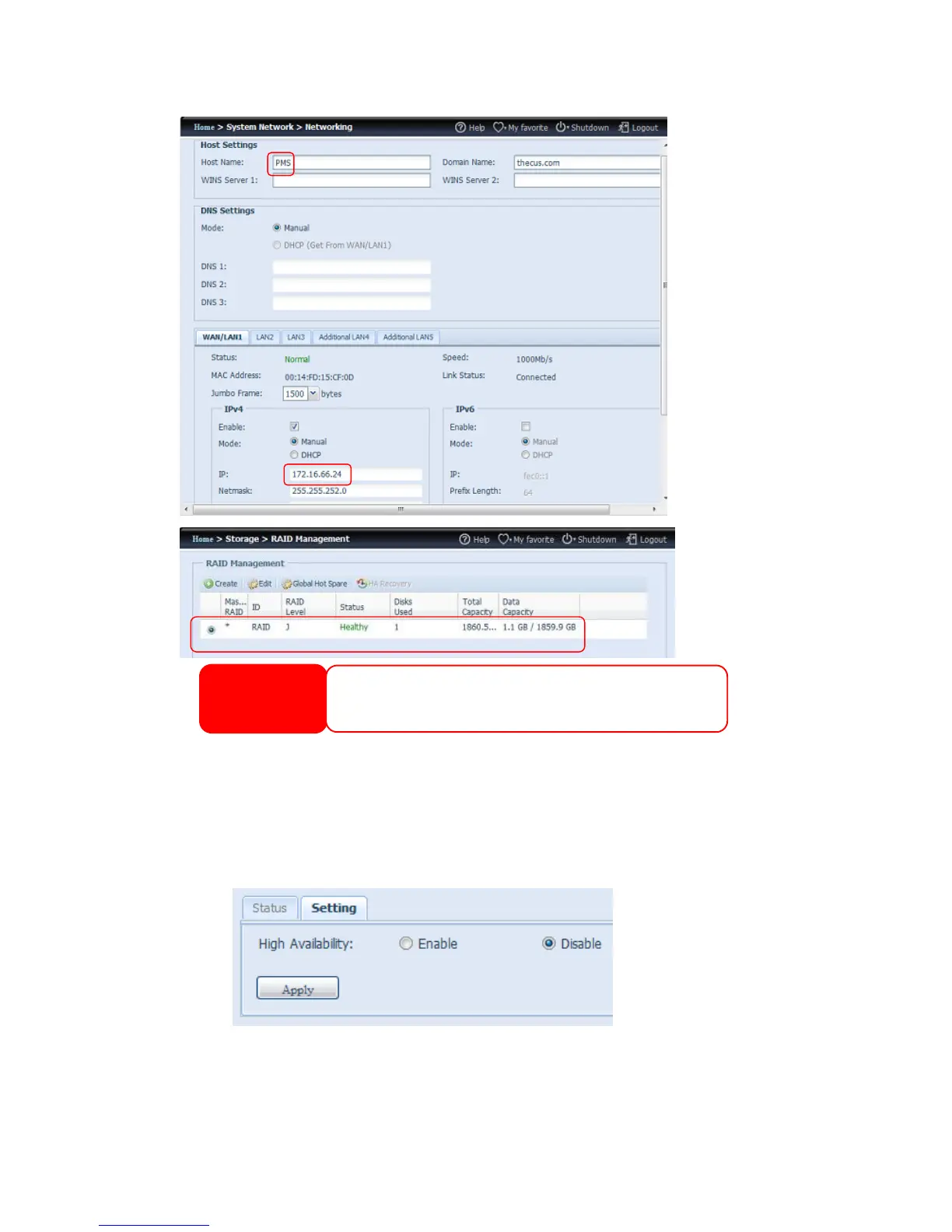
Task: Select Manual mode under IPv6
Action: pyautogui.click(x=526, y=441)
